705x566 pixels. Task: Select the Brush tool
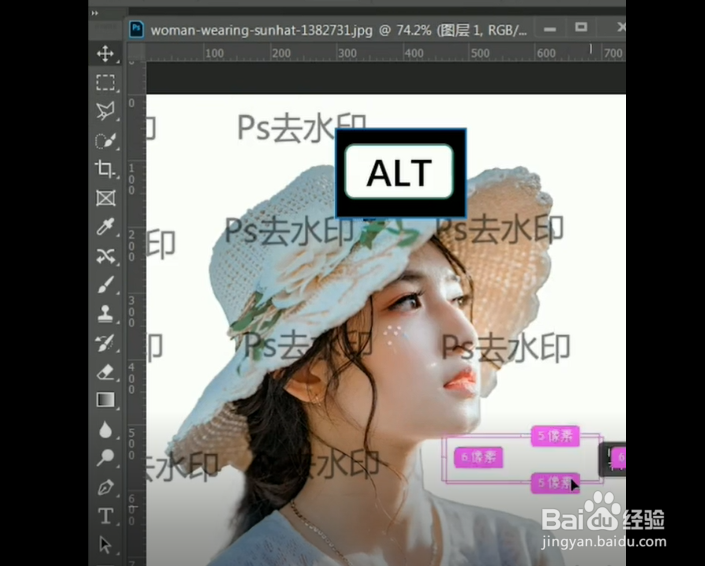[x=105, y=285]
